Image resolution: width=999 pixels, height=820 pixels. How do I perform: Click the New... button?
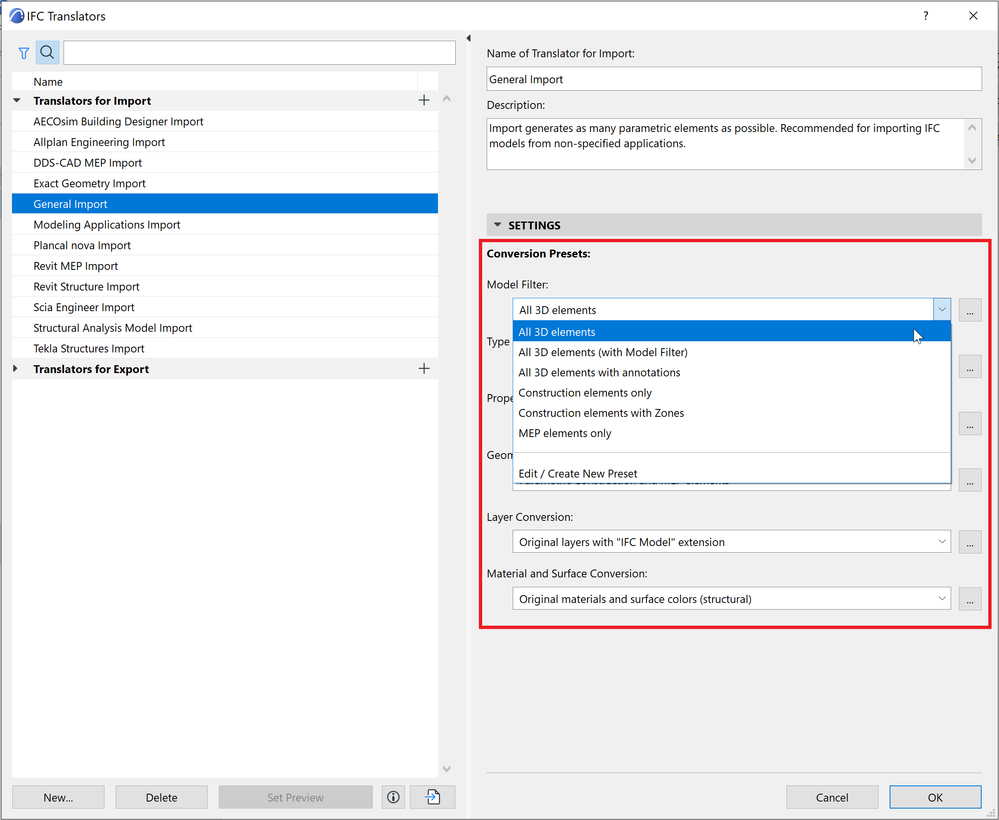point(58,797)
